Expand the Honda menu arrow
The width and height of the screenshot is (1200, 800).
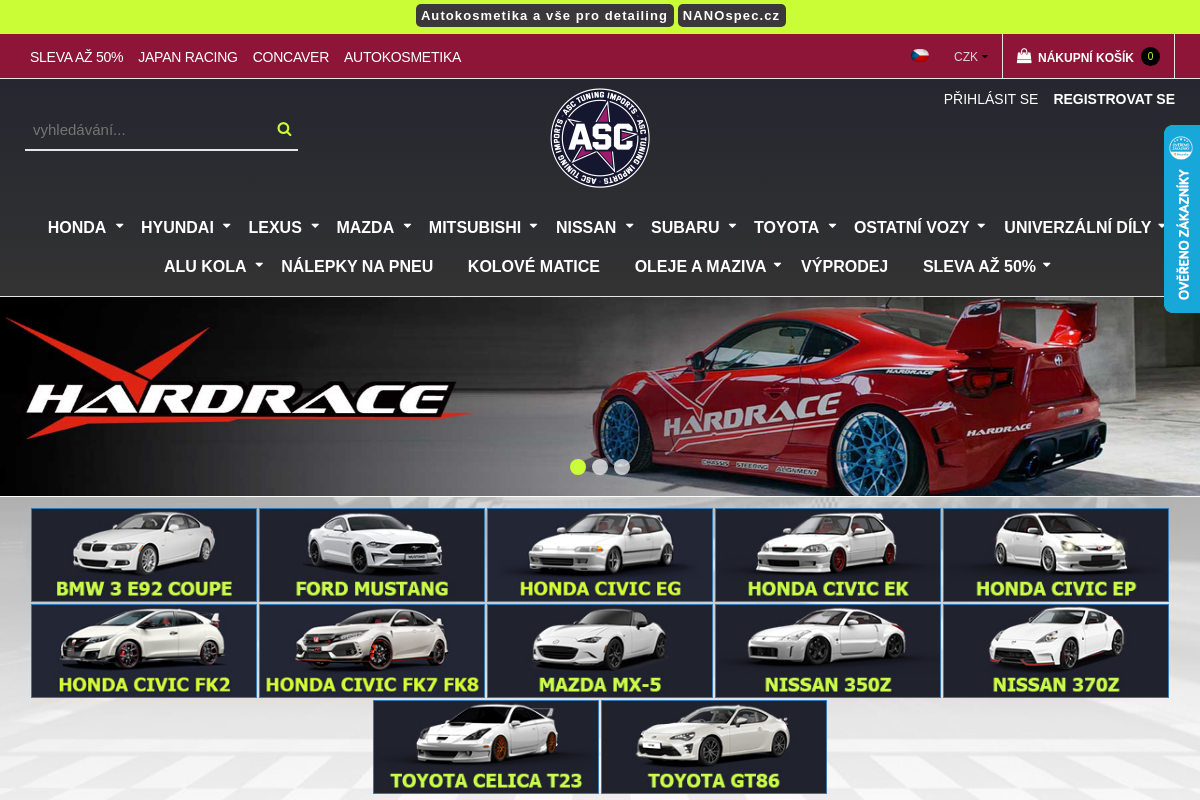click(119, 226)
